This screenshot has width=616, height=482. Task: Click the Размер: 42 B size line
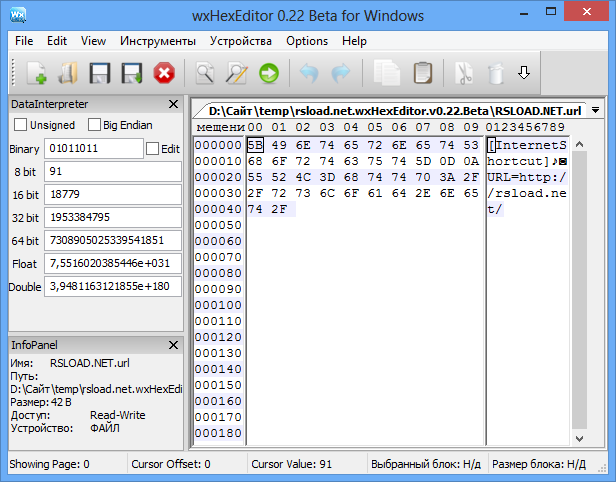click(x=41, y=402)
